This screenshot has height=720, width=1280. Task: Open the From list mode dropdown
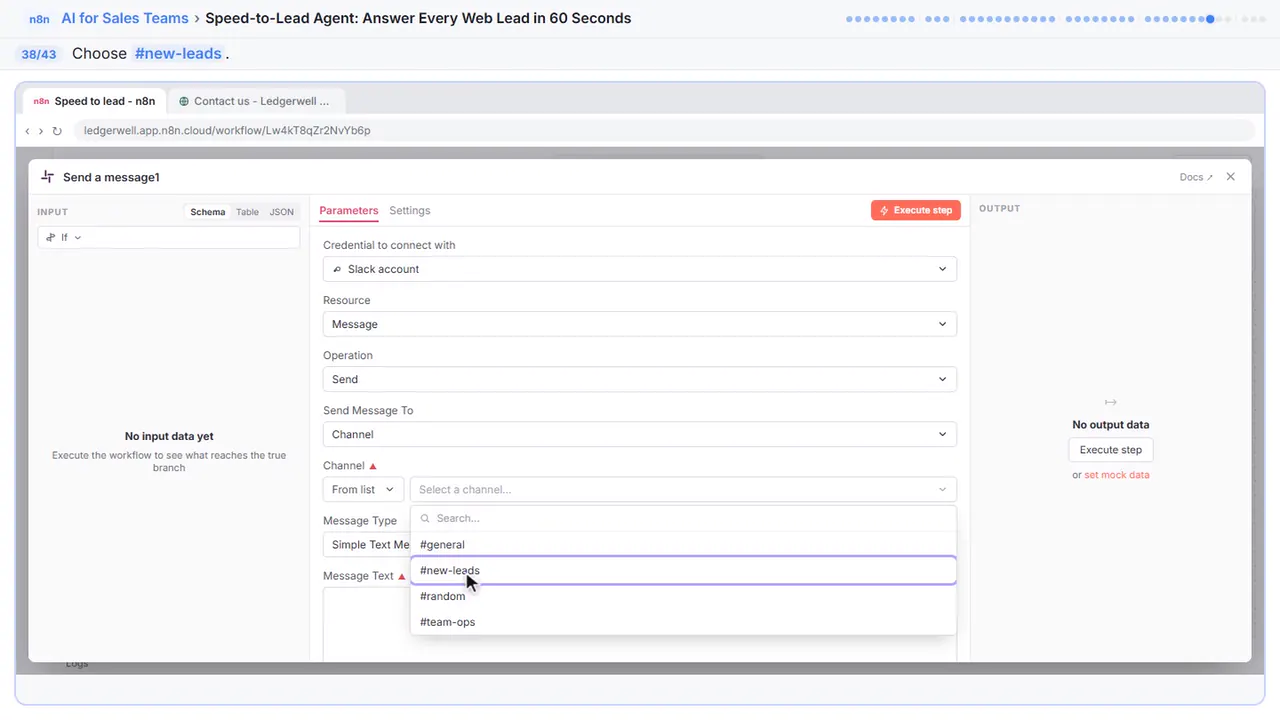363,489
